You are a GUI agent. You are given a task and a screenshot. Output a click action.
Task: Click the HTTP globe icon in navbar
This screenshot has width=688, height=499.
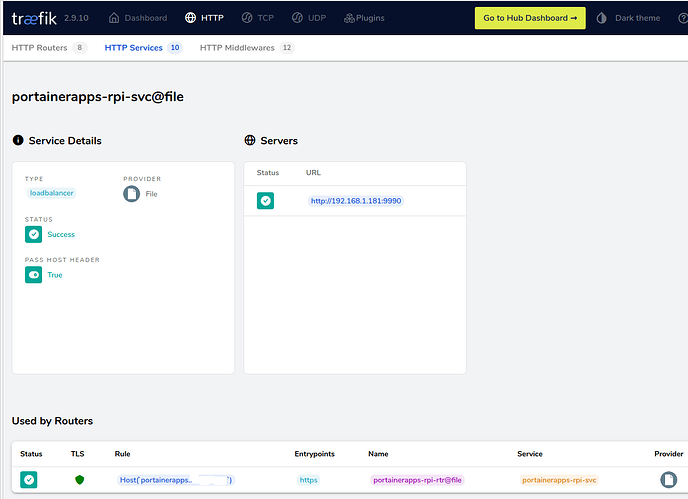190,18
